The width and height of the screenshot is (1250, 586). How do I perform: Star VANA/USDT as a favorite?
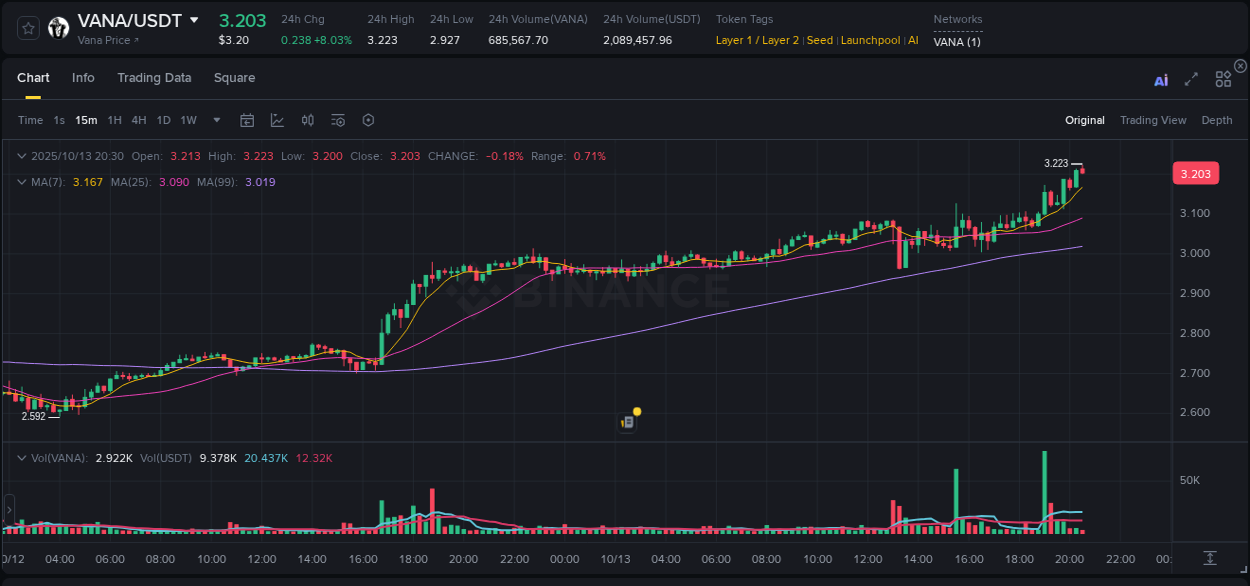(27, 27)
